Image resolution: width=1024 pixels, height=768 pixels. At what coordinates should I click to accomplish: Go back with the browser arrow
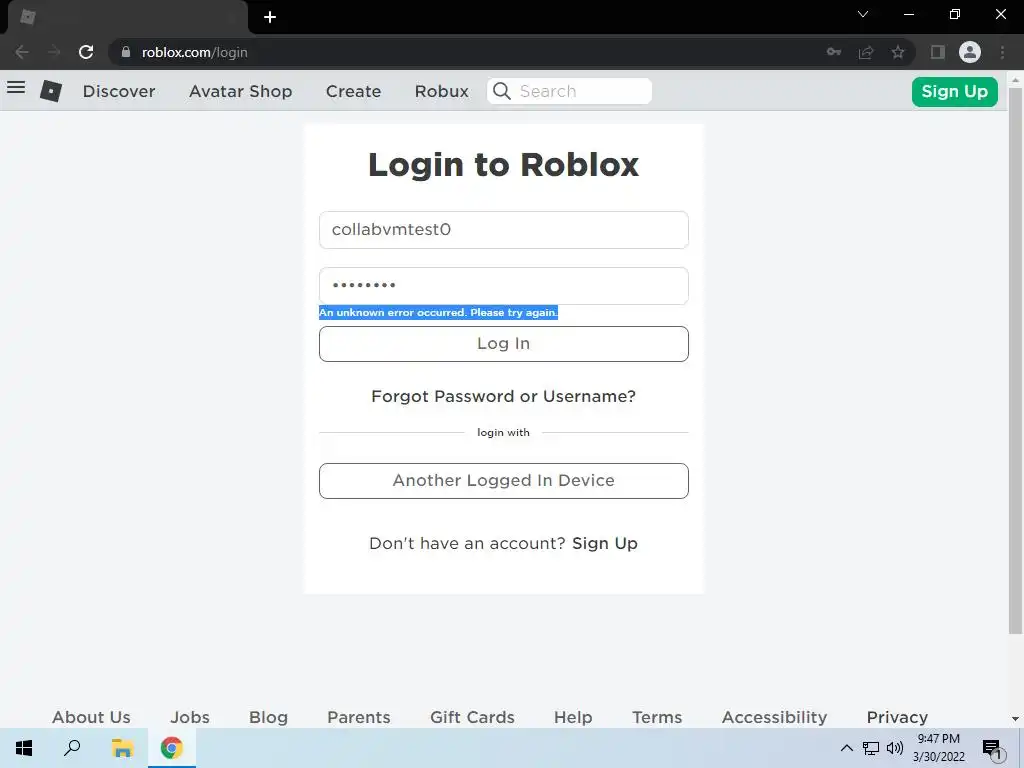(22, 52)
